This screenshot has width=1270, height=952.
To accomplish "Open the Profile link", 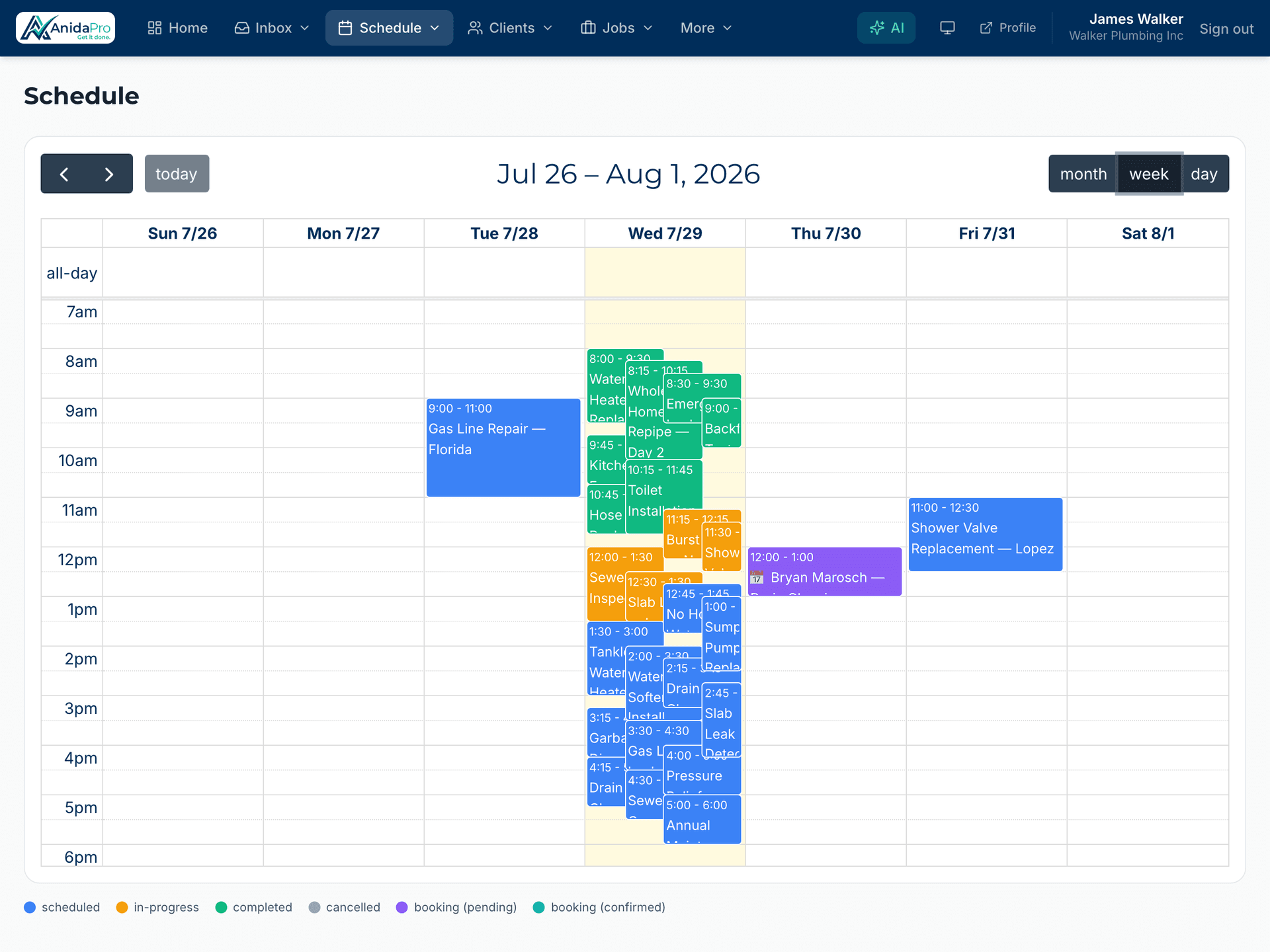I will tap(1008, 28).
